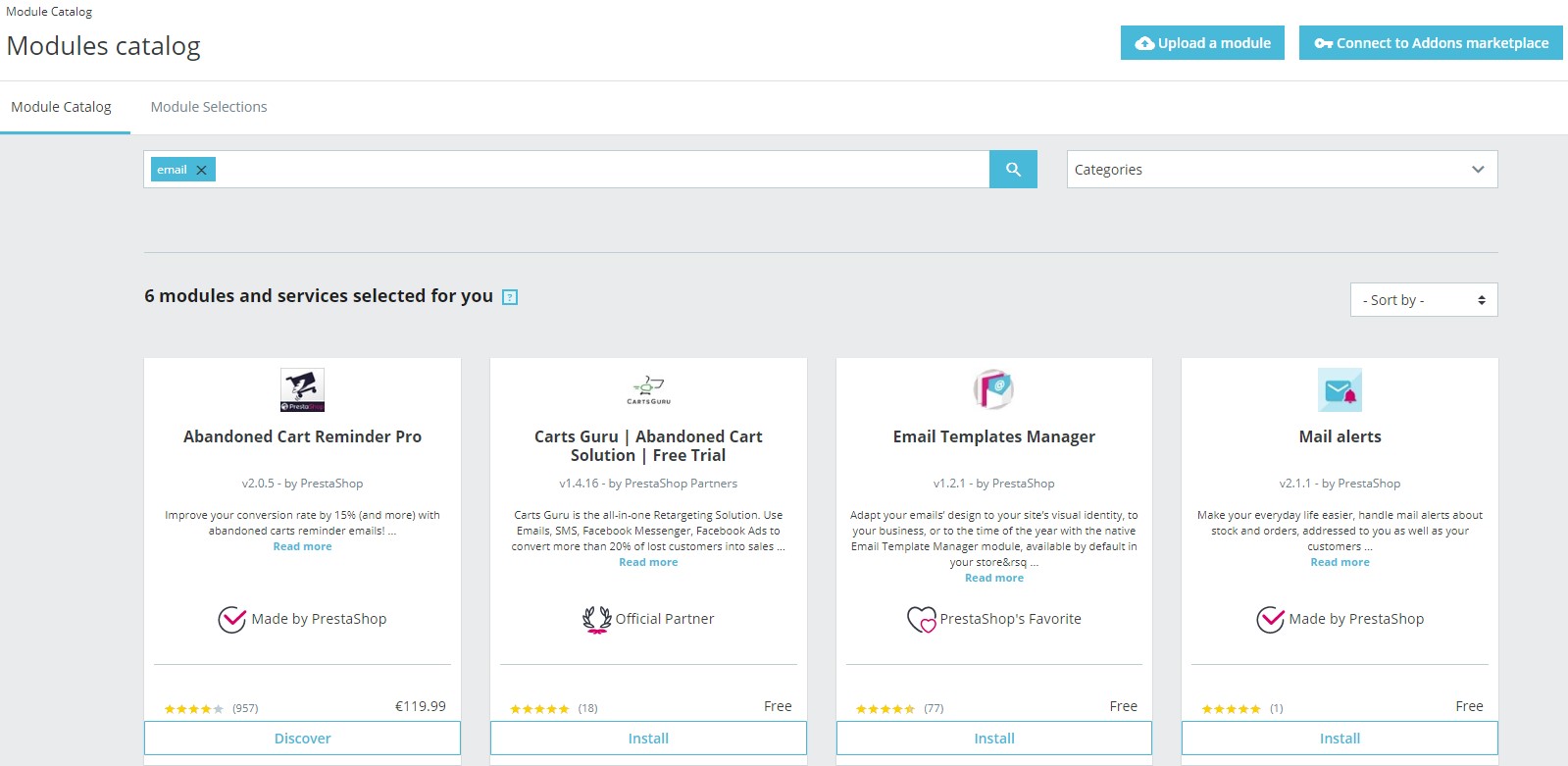
Task: Click v2.0.5 - by PrestaShop text
Action: [x=302, y=484]
